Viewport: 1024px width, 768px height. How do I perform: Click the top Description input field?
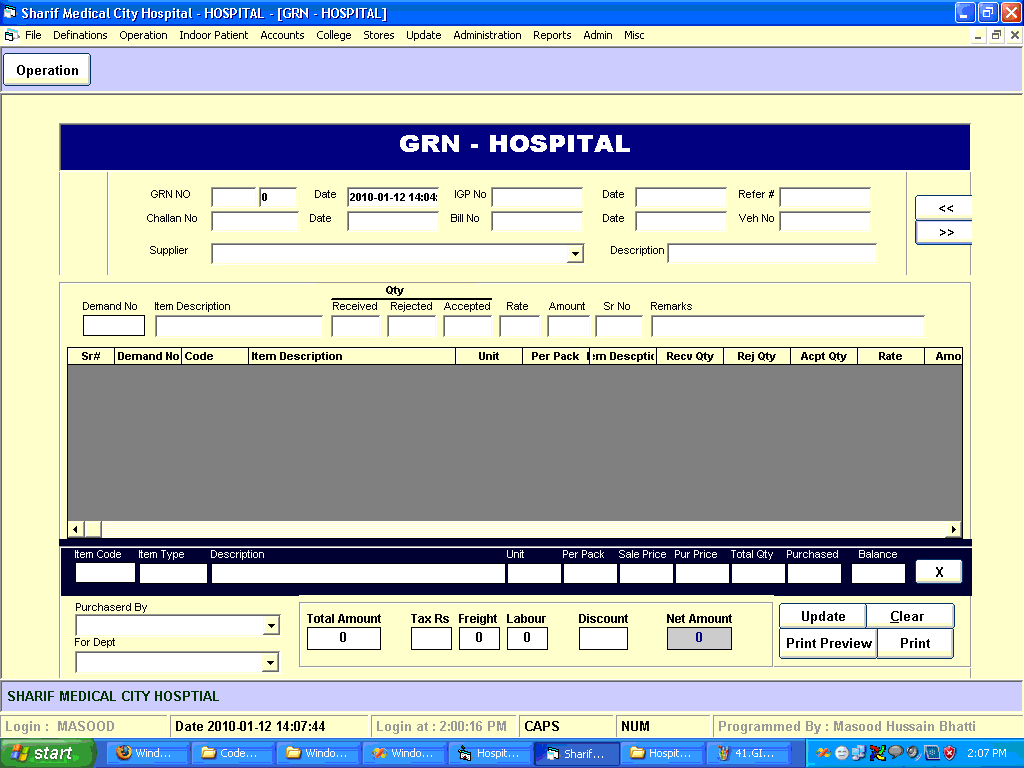pos(772,253)
